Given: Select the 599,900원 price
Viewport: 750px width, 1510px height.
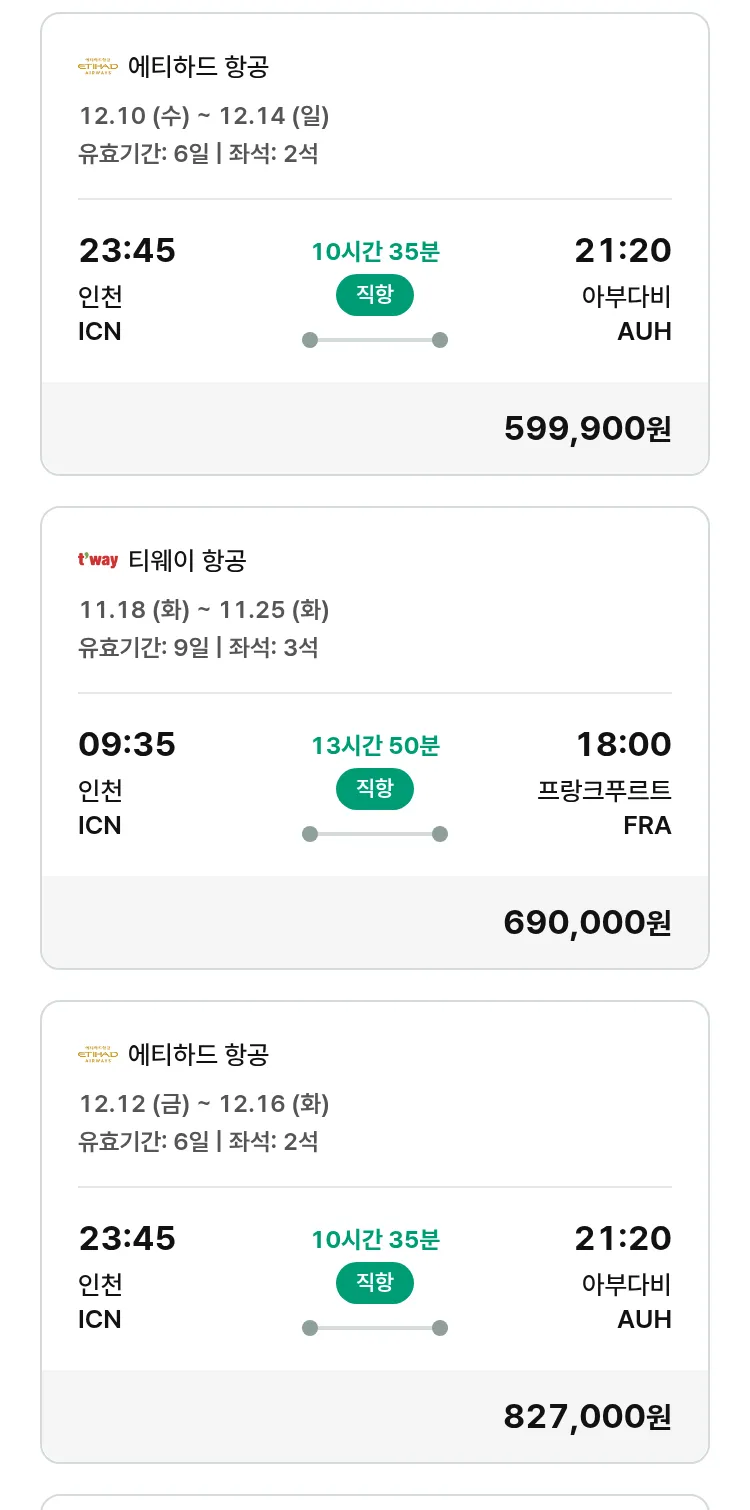Looking at the screenshot, I should [x=587, y=428].
